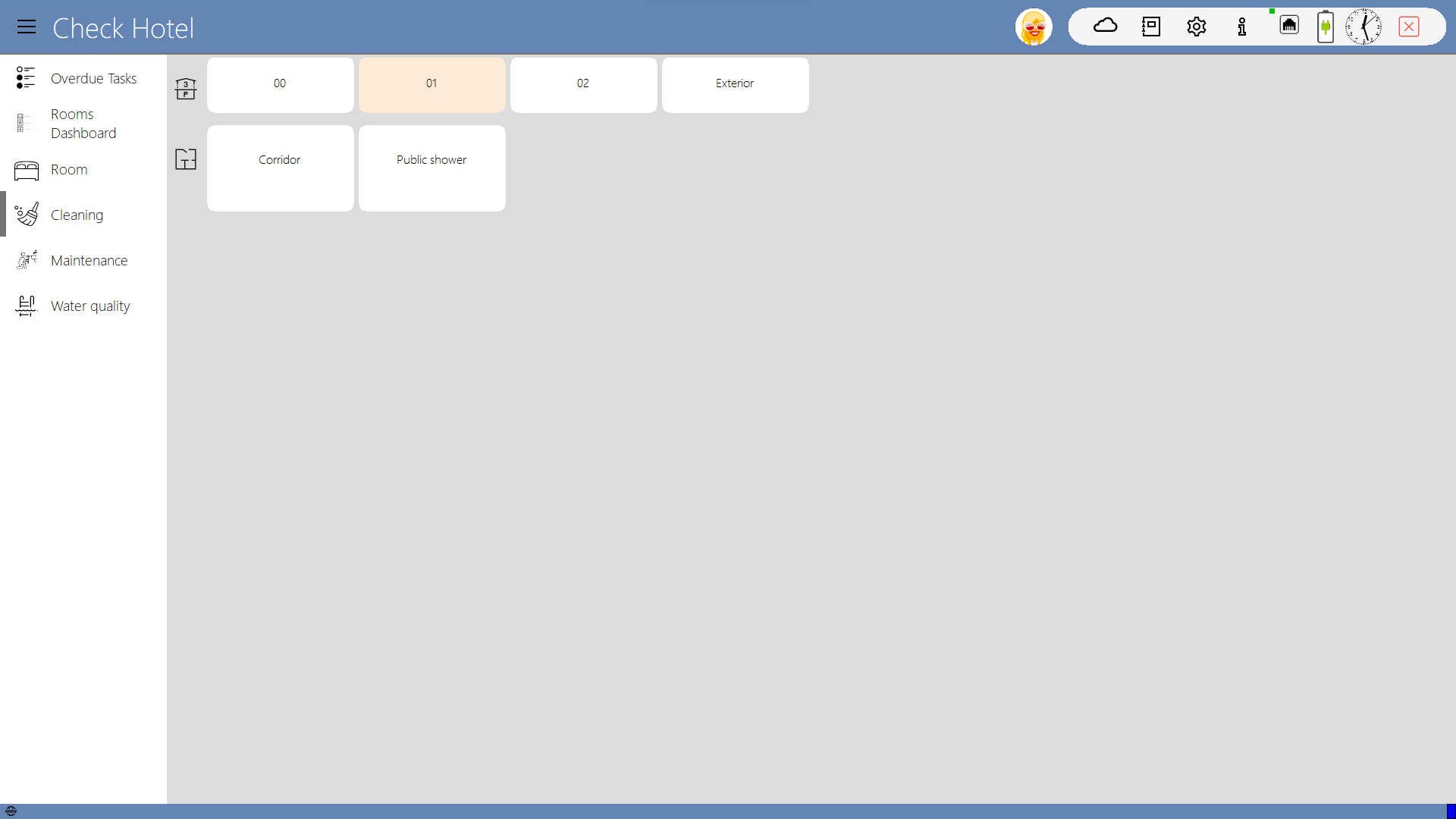Click the analog clock icon
Screen dimensions: 1456x819
coord(1363,27)
